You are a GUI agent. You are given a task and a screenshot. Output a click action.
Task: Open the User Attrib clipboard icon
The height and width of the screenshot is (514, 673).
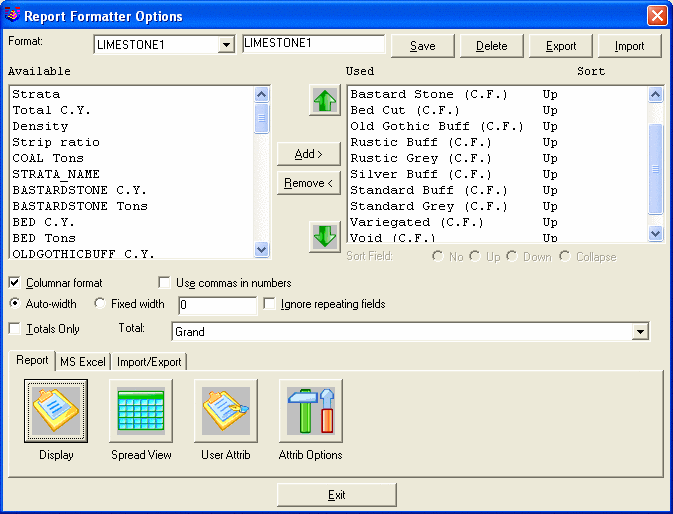[226, 411]
